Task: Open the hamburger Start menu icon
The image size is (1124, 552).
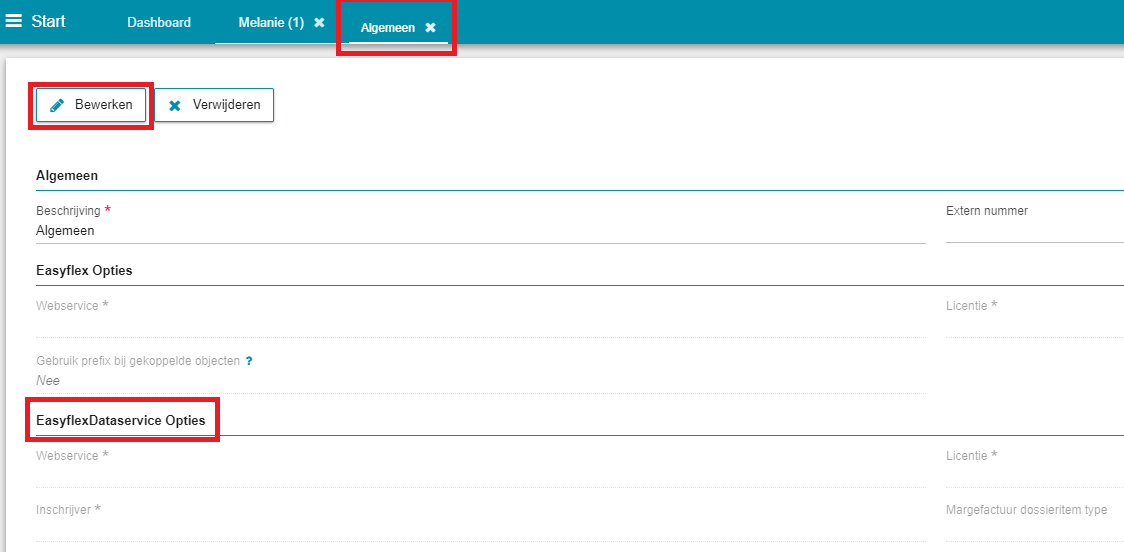Action: tap(14, 21)
